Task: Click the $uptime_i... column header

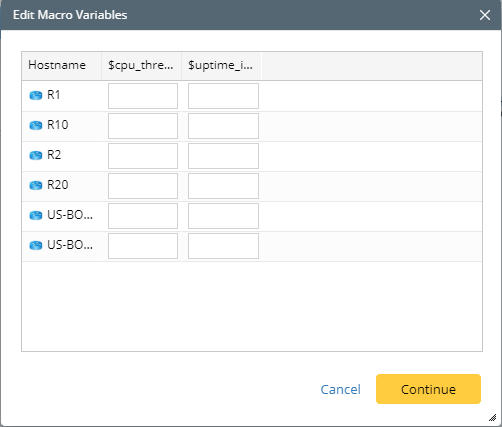Action: pos(221,66)
